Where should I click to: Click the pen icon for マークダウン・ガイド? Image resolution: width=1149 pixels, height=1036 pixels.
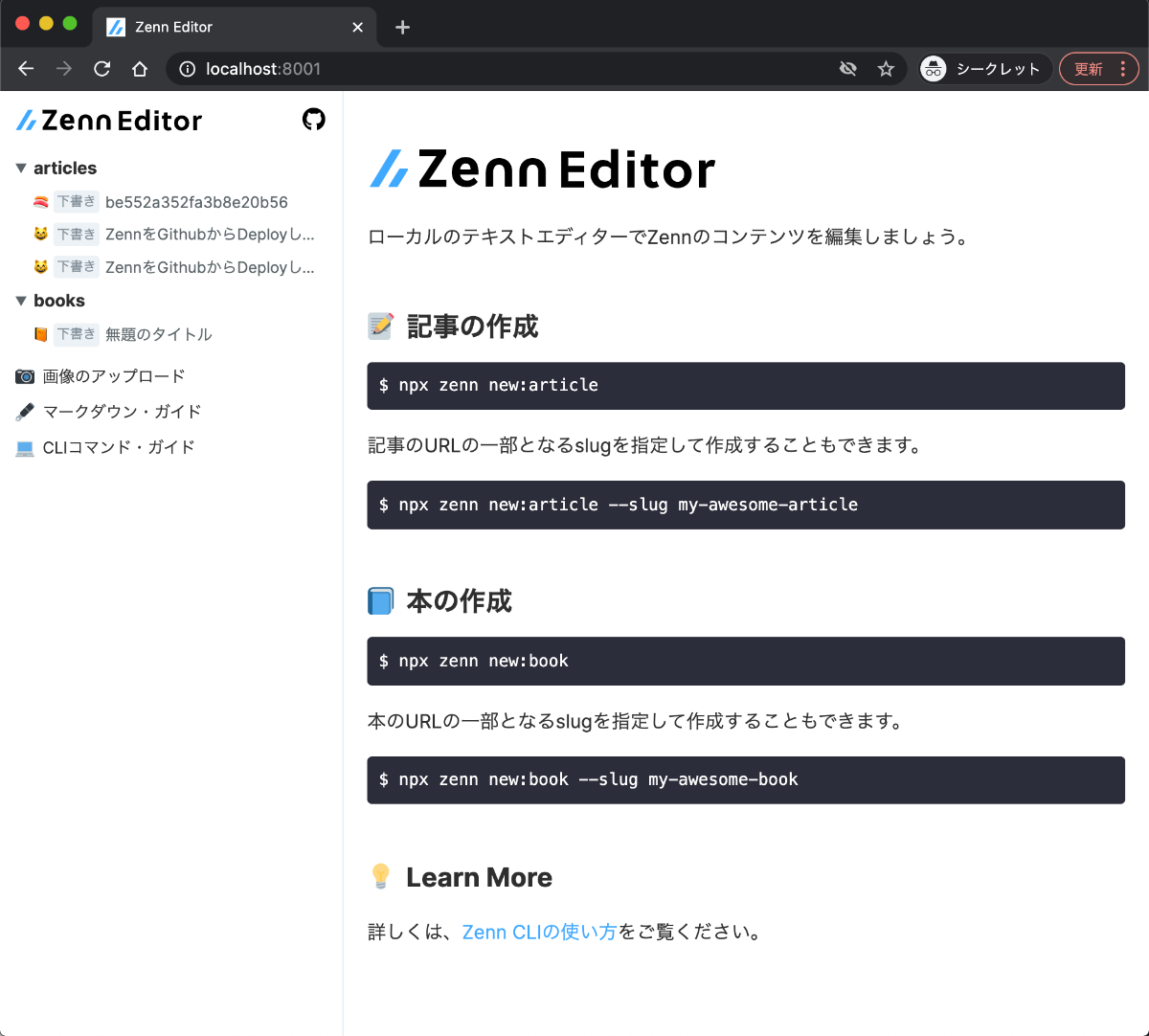coord(25,412)
